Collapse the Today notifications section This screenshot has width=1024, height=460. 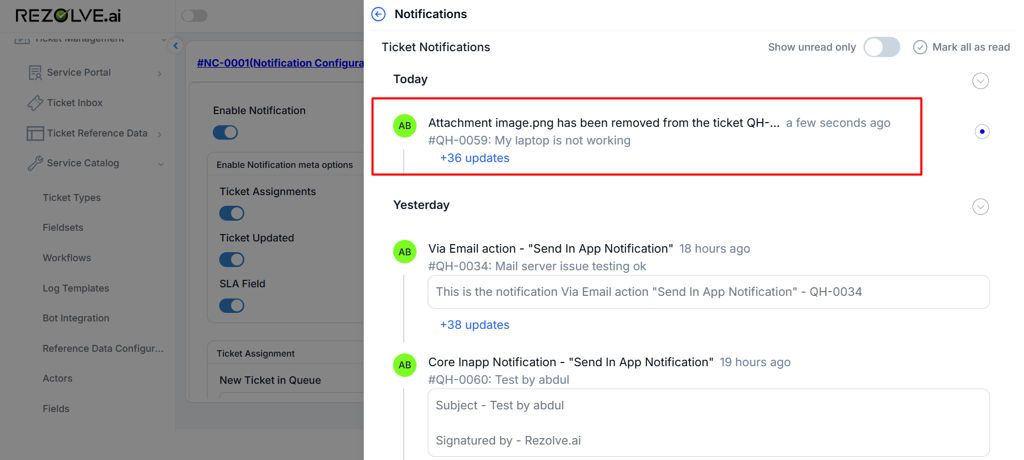[x=980, y=81]
